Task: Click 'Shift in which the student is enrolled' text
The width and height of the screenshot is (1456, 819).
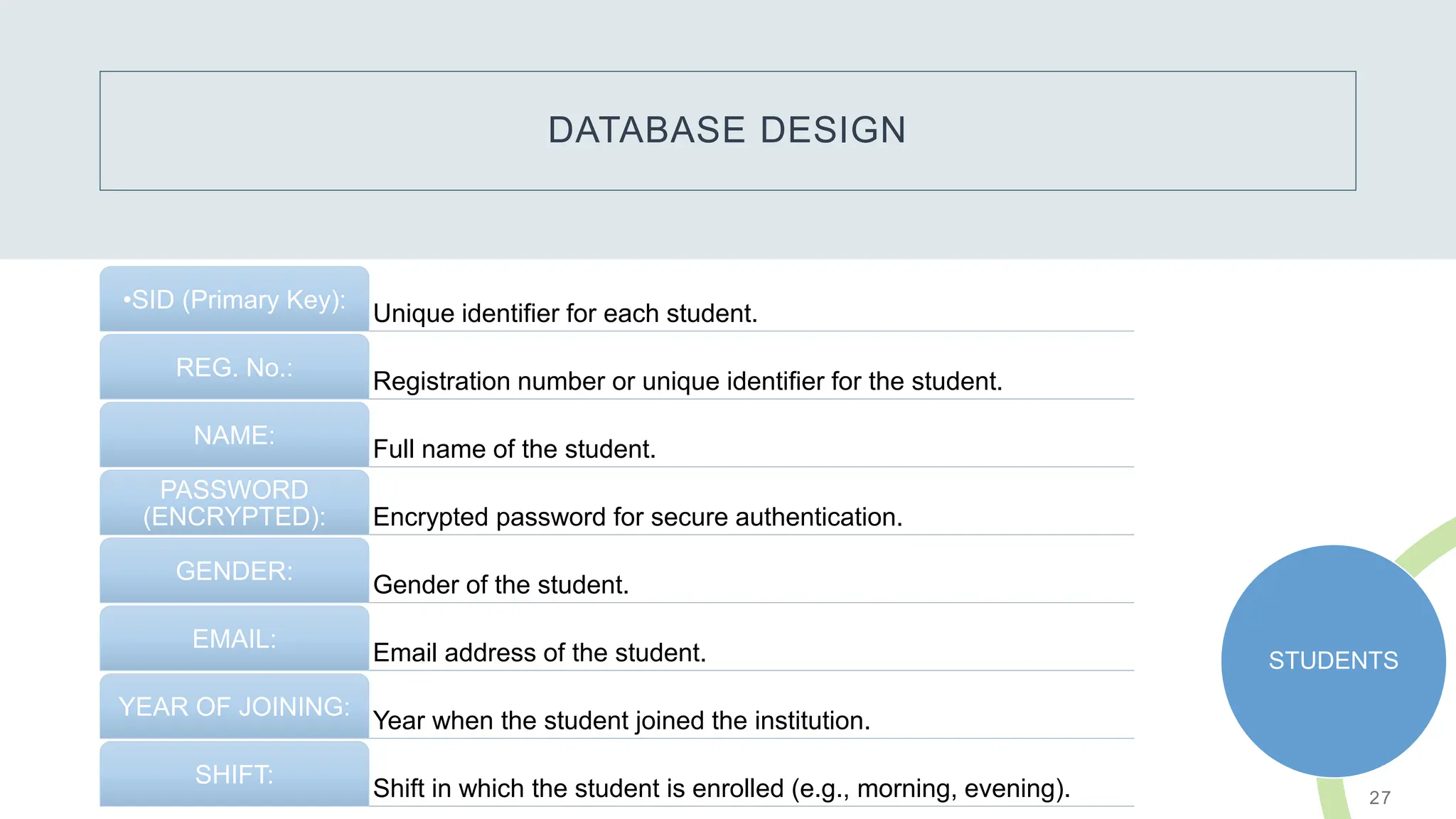Action: pos(722,789)
